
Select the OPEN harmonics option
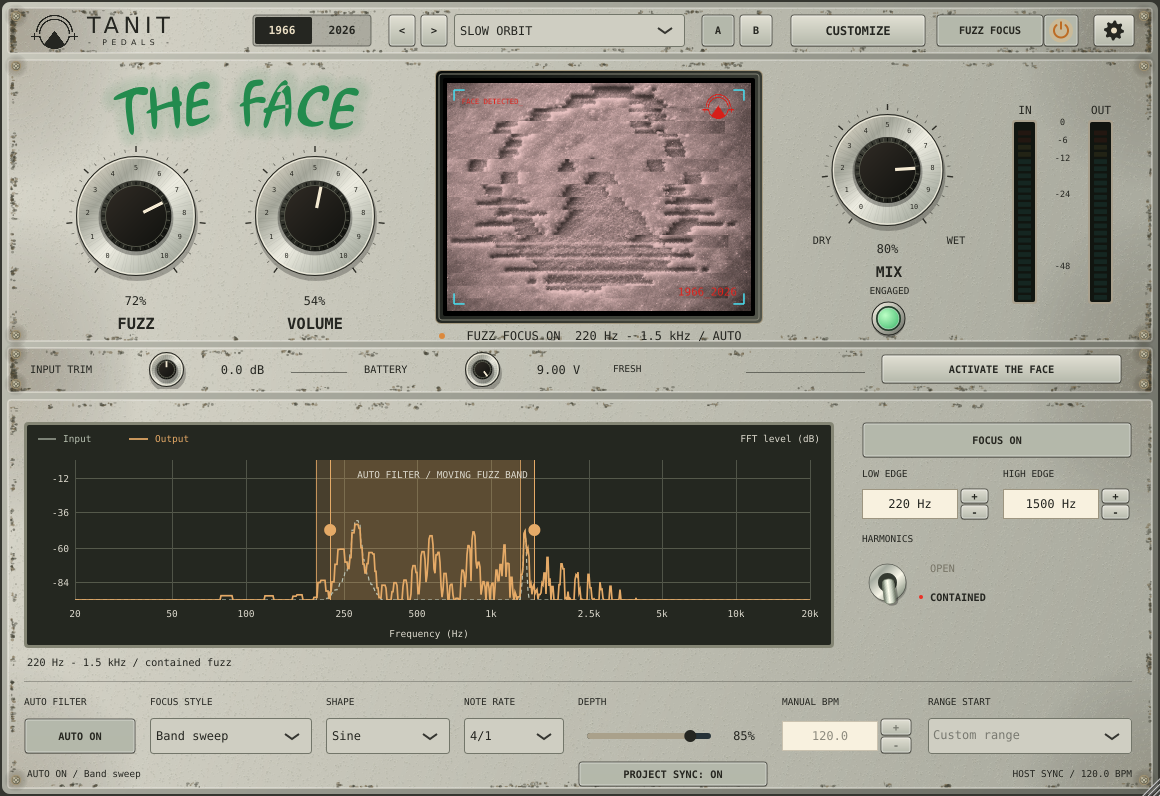tap(942, 568)
